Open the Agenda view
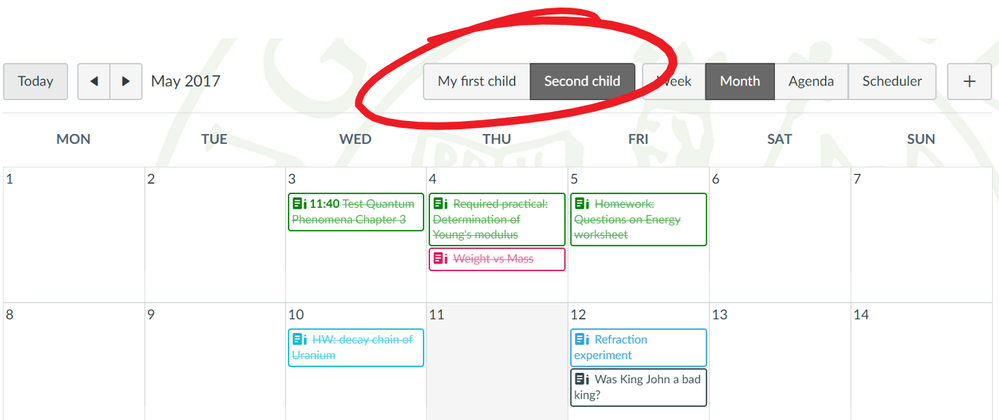The image size is (999, 420). [811, 82]
